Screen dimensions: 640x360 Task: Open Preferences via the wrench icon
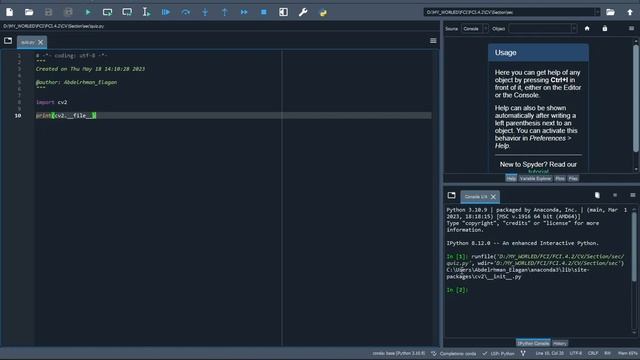point(303,12)
